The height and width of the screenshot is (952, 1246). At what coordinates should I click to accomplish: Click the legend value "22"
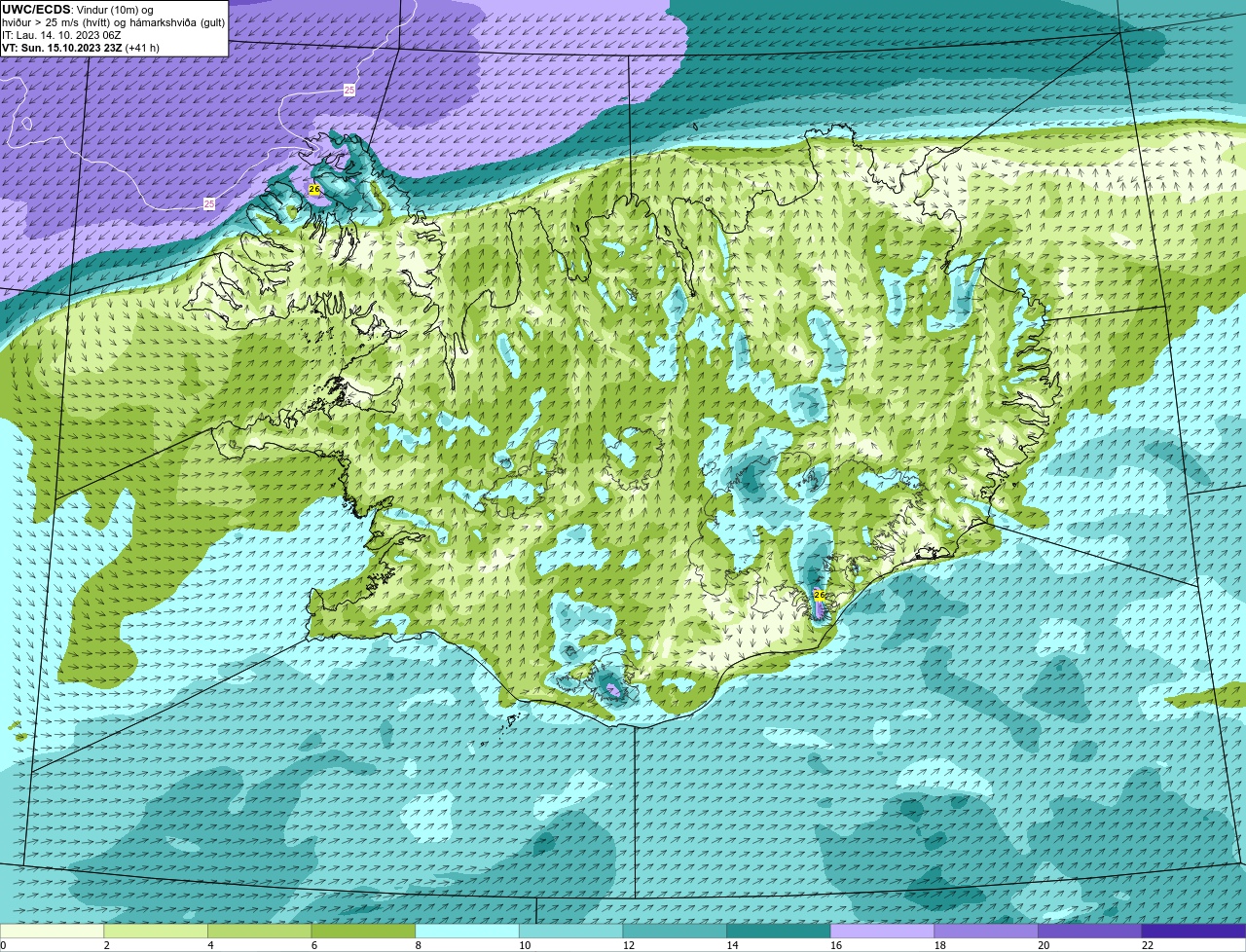tap(1148, 945)
